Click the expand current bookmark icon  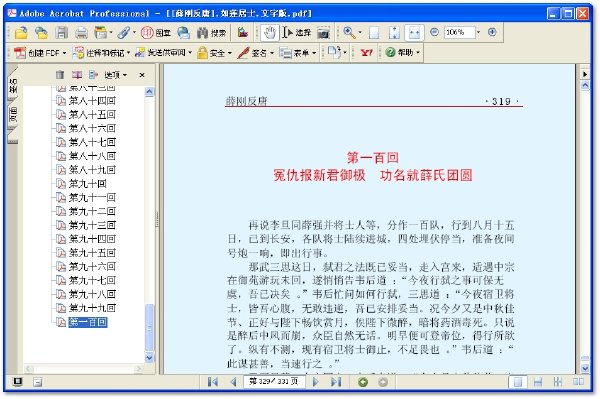pos(93,75)
